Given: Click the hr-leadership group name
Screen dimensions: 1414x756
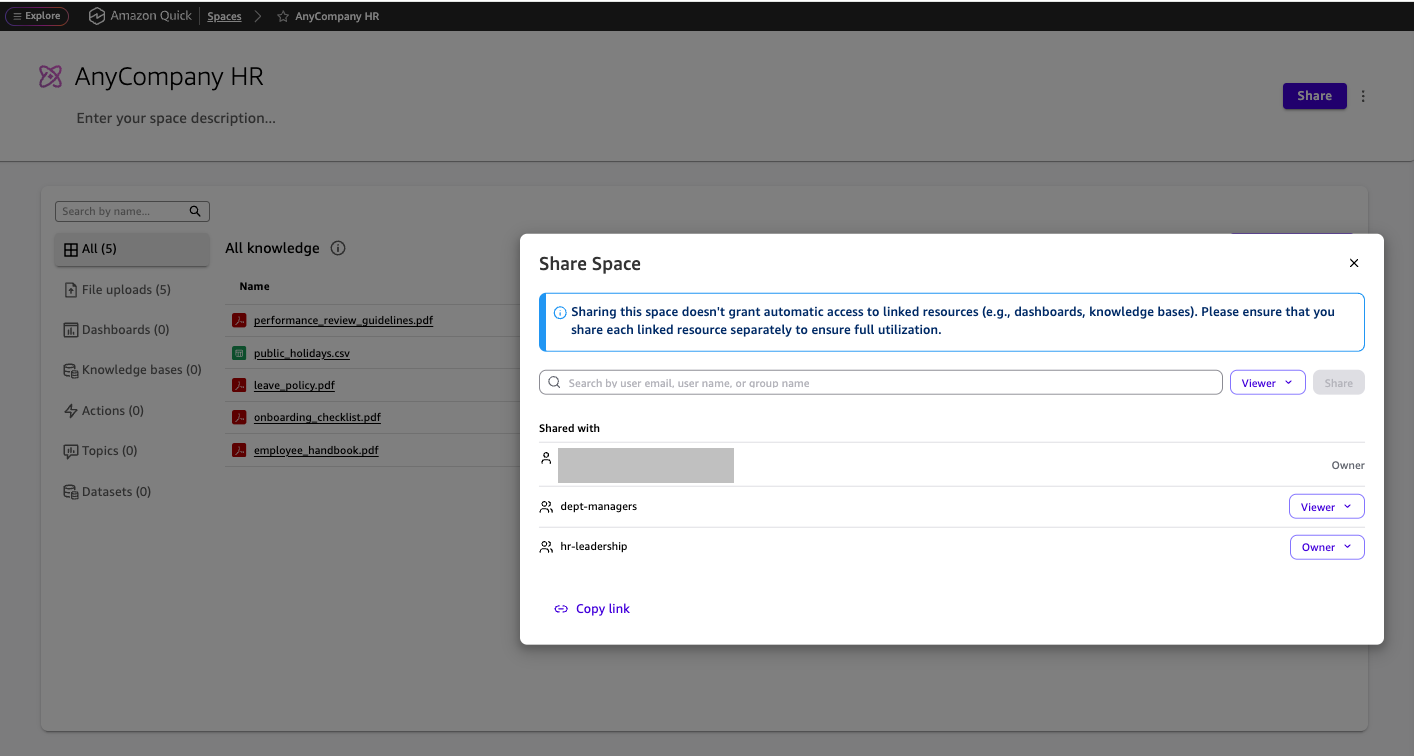Looking at the screenshot, I should point(594,546).
